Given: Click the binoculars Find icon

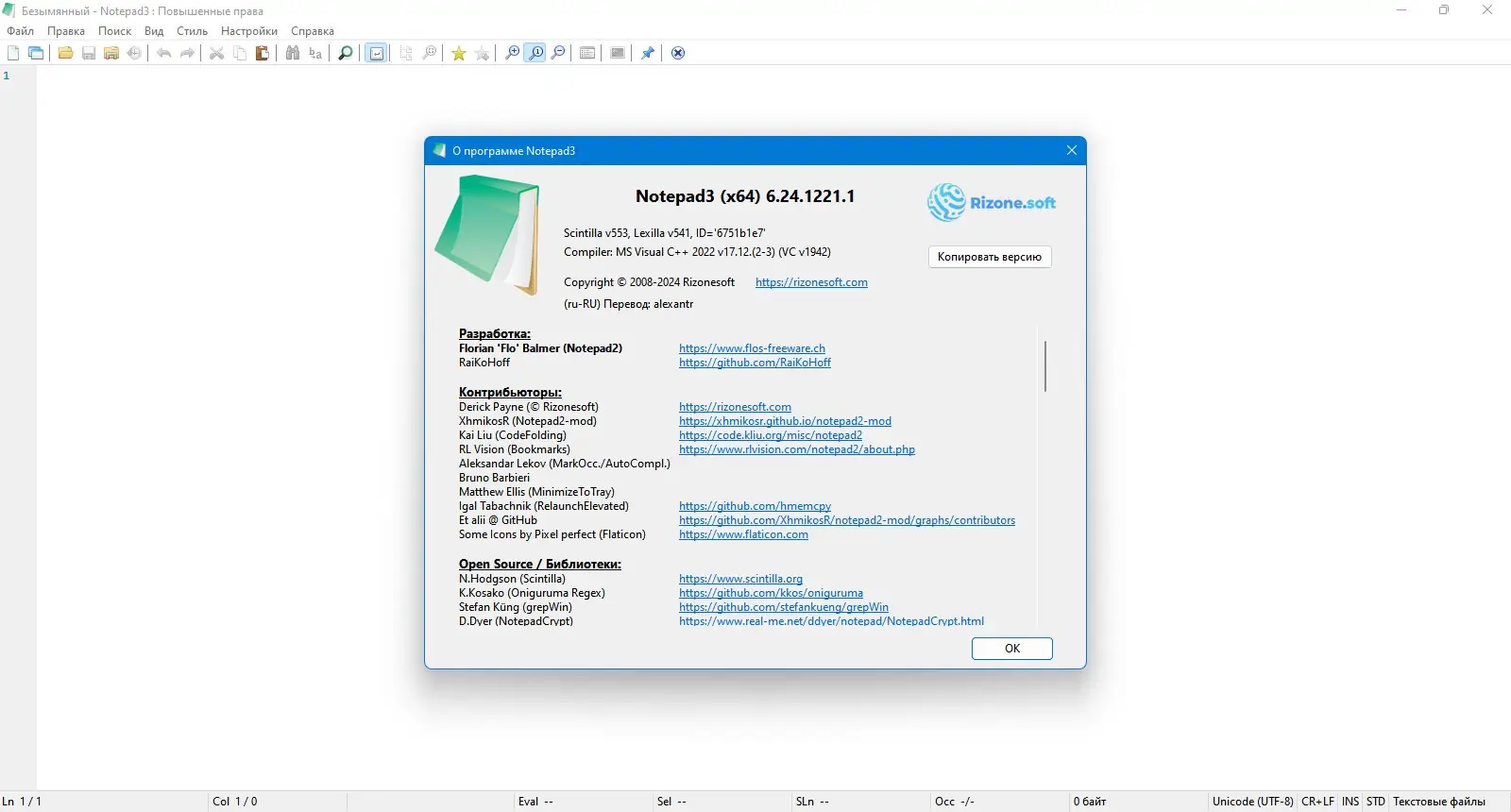Looking at the screenshot, I should [x=293, y=53].
